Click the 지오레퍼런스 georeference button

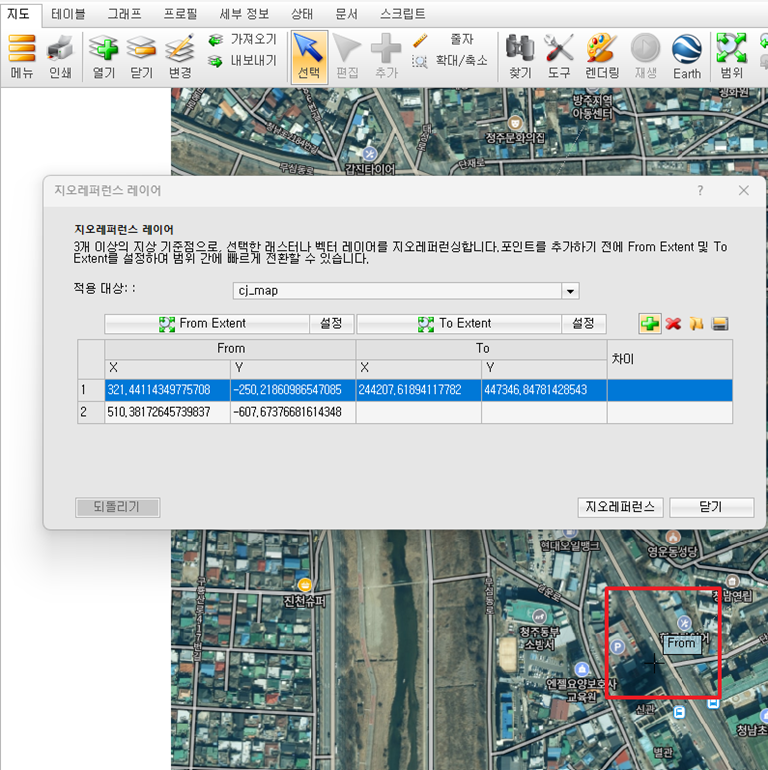[620, 507]
